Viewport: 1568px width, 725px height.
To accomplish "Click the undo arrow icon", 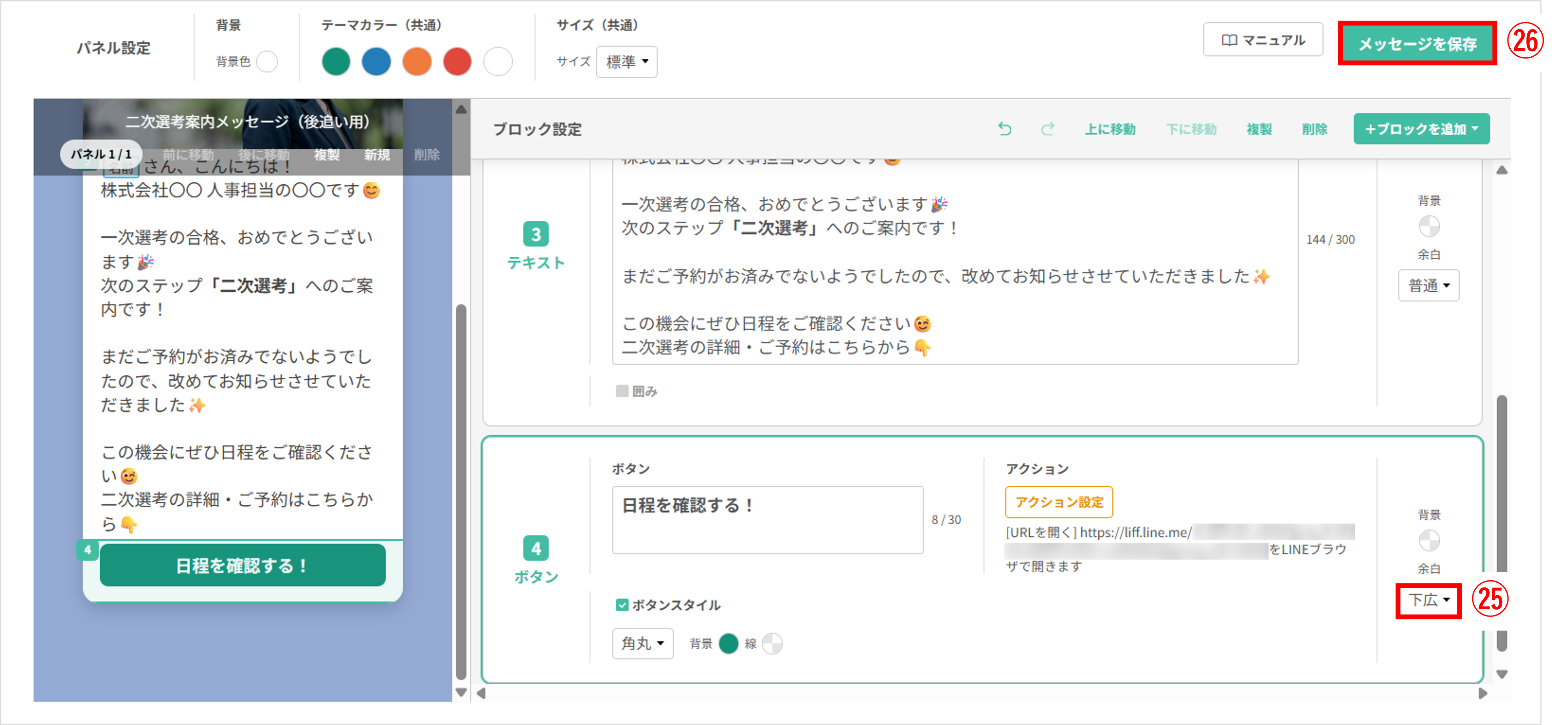I will point(1004,129).
